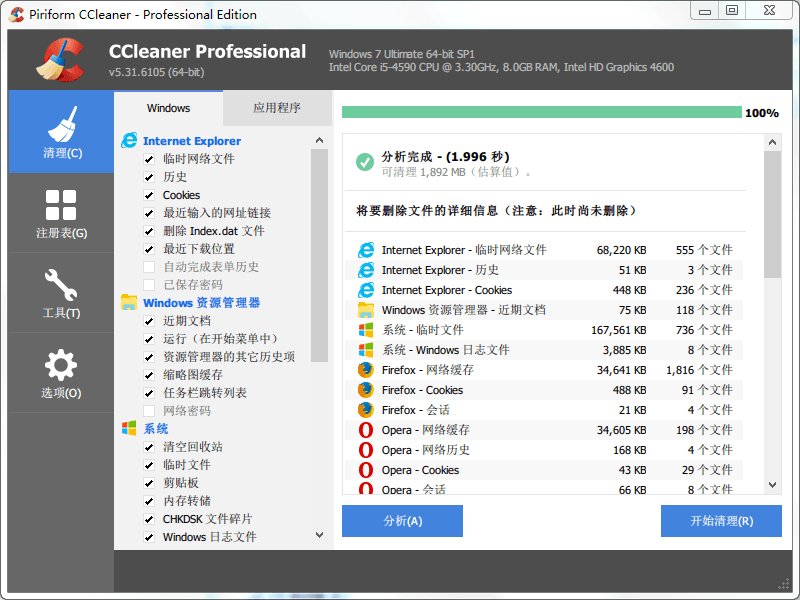Viewport: 800px width, 600px height.
Task: Click the Opera icon beside 网络历史 result
Action: 366,450
